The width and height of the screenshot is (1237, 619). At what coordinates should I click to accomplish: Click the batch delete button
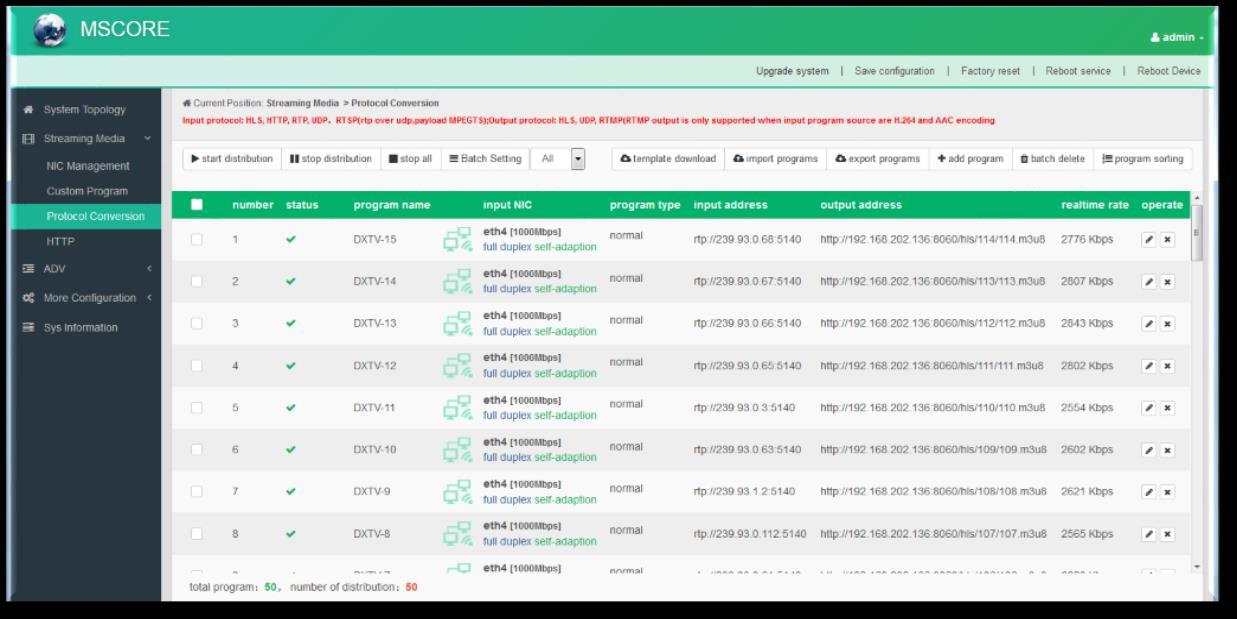(x=1052, y=159)
